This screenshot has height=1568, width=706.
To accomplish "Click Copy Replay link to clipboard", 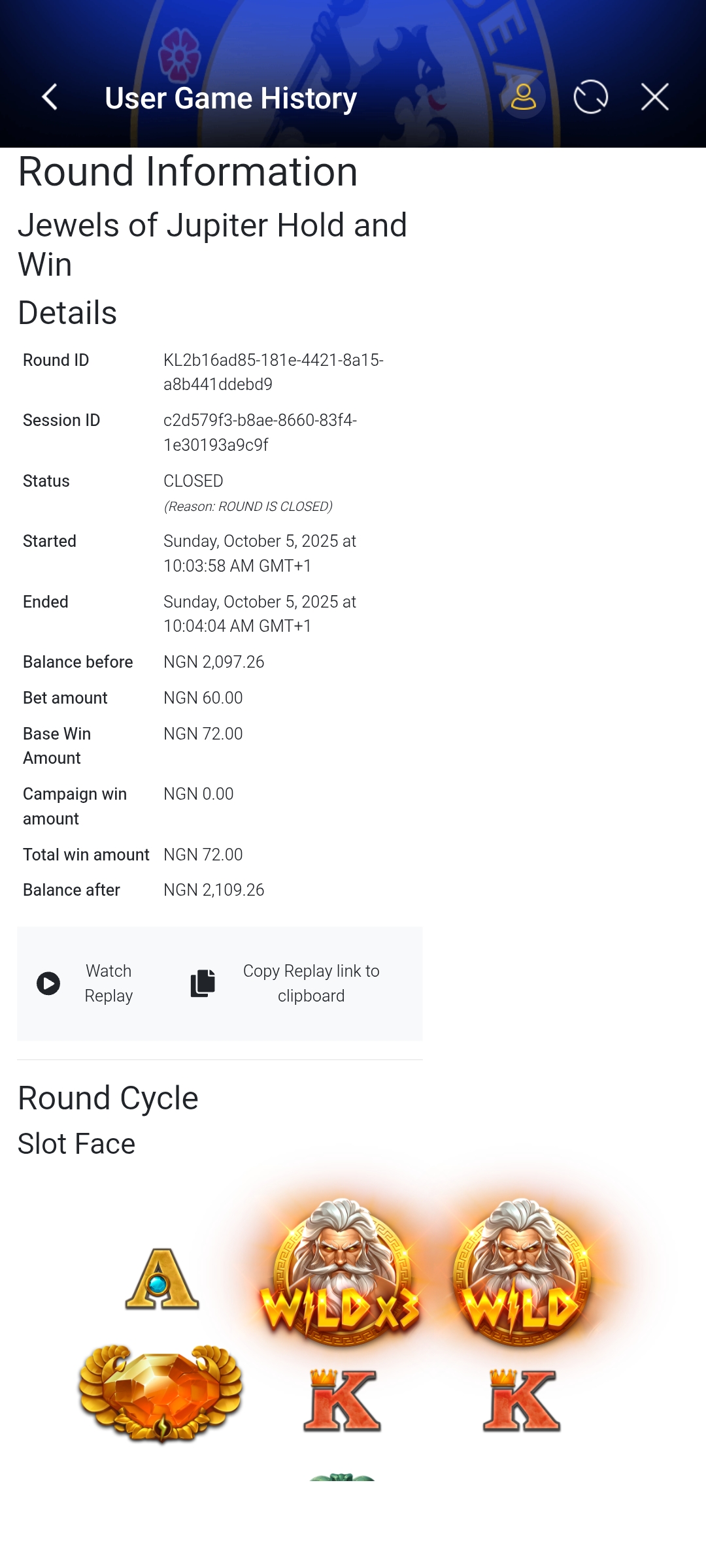I will [311, 983].
